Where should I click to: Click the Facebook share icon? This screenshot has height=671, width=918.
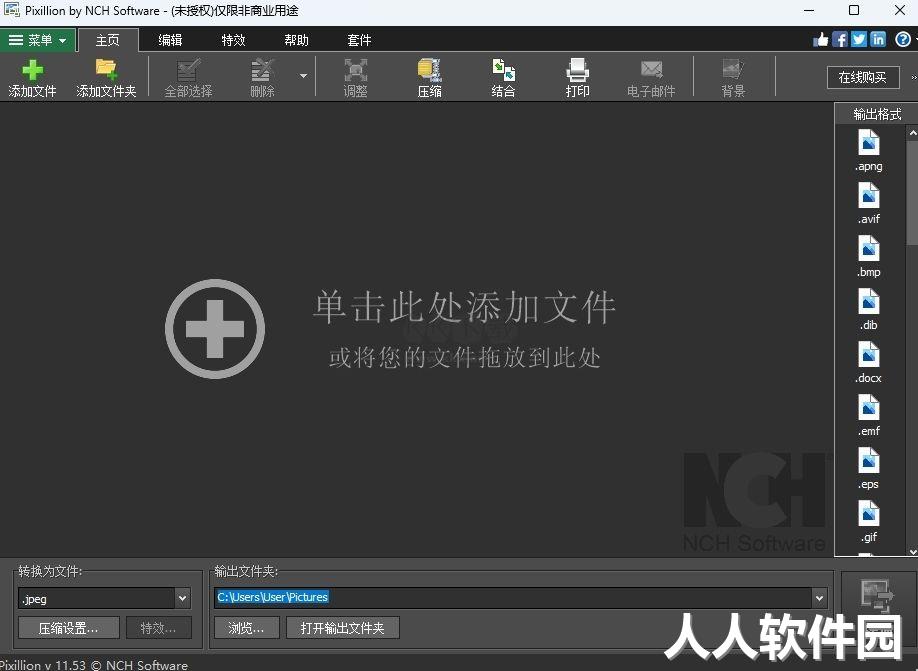click(x=840, y=39)
